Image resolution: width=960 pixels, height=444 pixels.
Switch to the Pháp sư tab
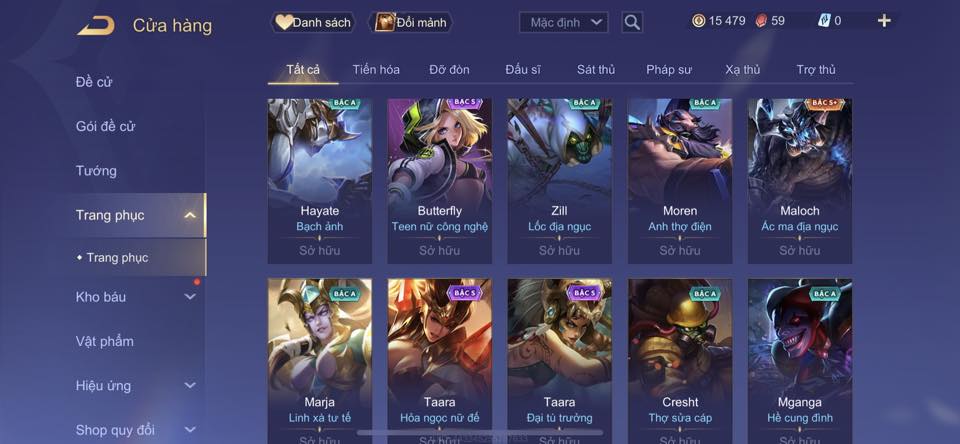669,70
